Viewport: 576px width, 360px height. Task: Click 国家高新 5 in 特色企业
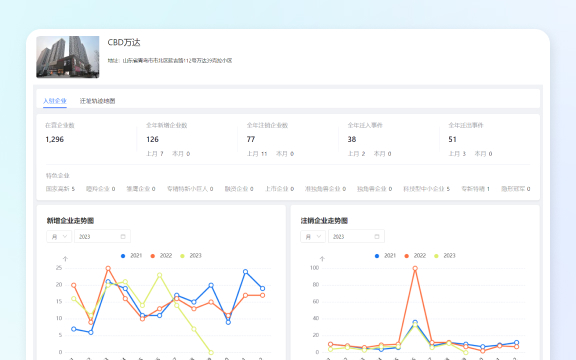click(60, 189)
